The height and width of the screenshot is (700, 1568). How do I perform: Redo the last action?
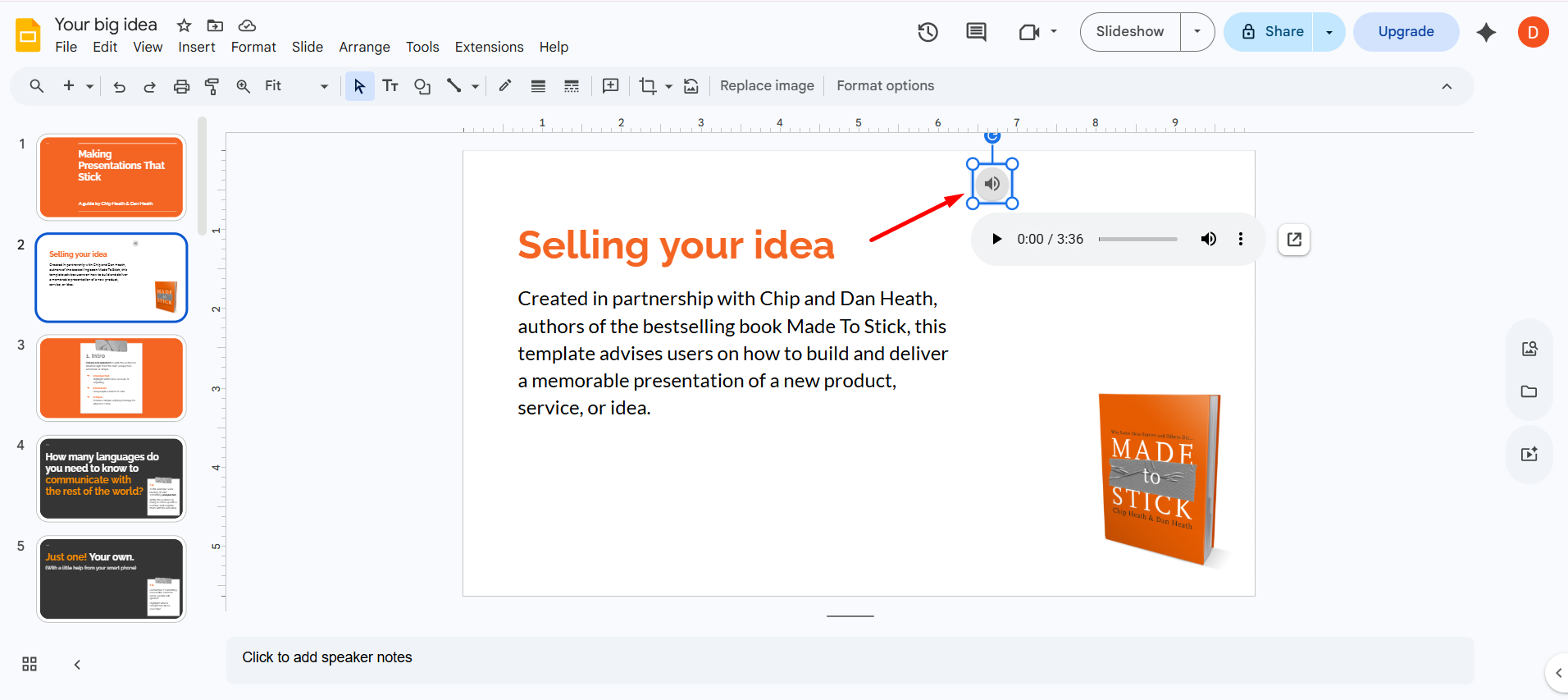pyautogui.click(x=149, y=86)
